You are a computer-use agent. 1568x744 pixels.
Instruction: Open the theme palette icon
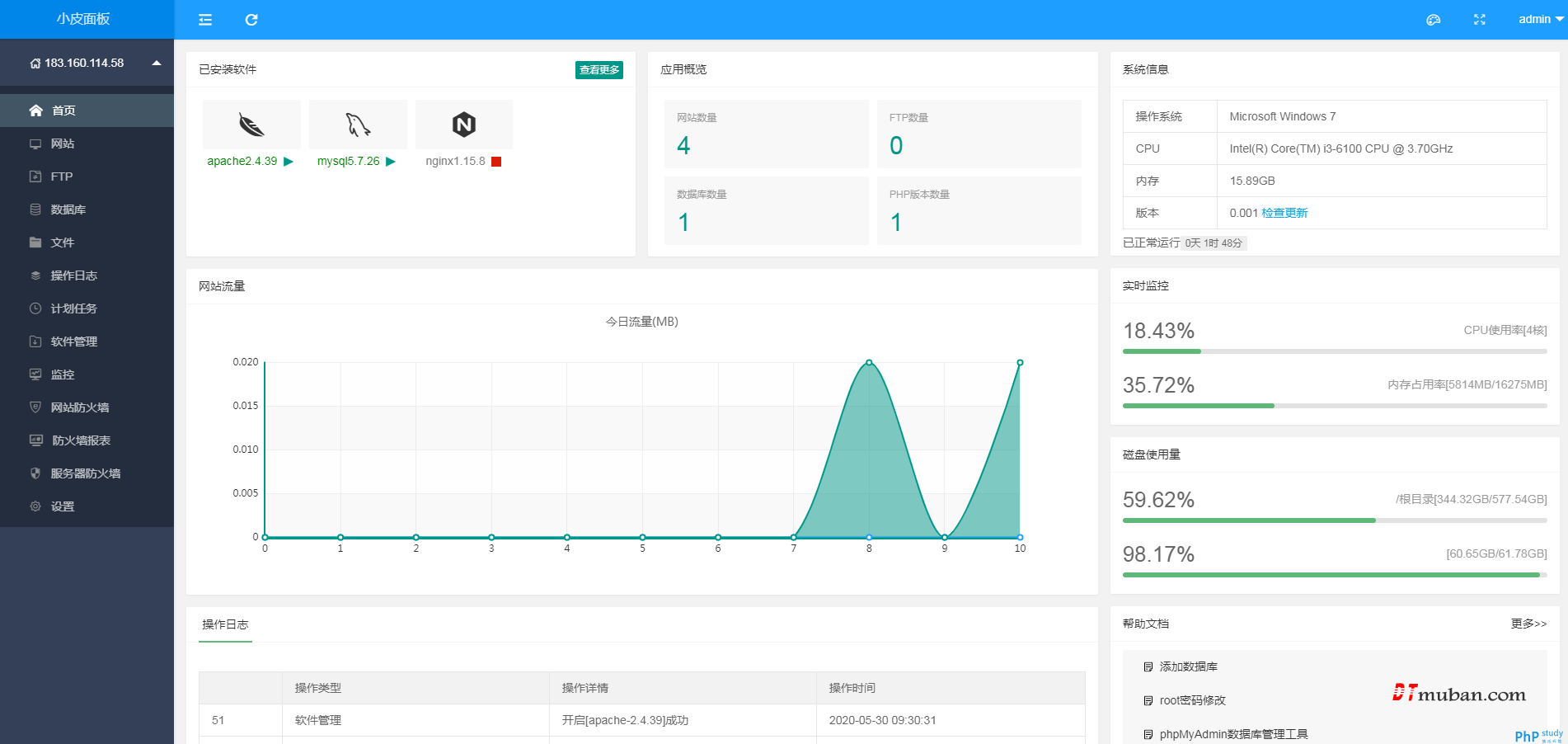coord(1433,20)
